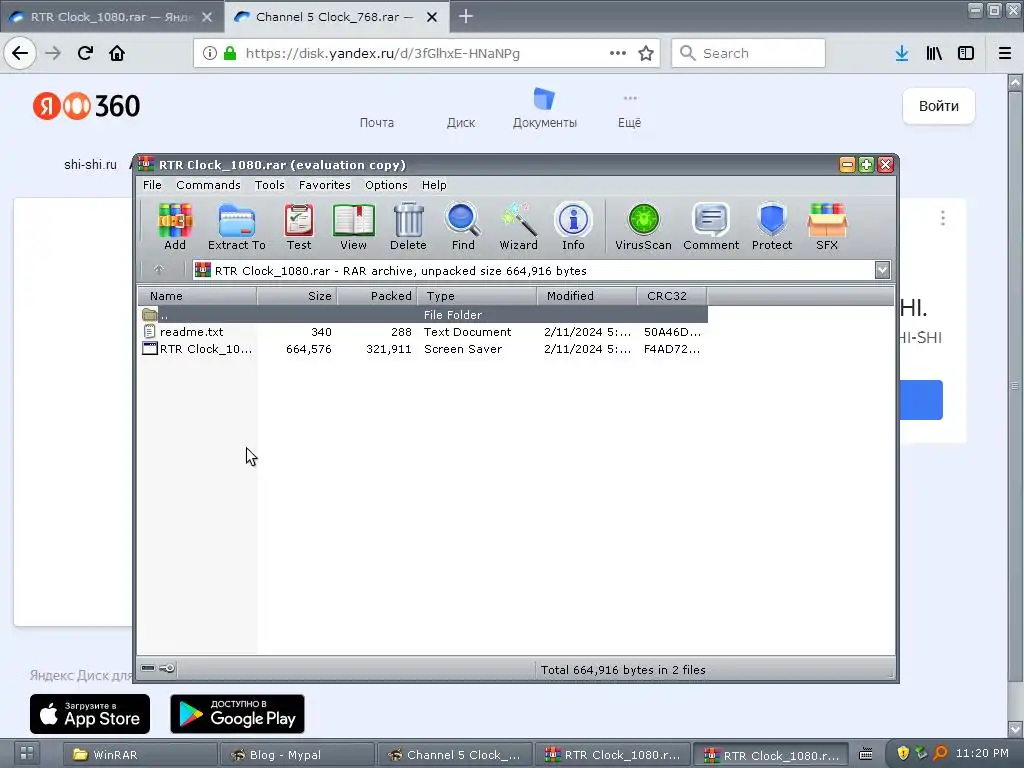Open shi-shi.ru link
This screenshot has width=1024, height=768.
pos(90,165)
